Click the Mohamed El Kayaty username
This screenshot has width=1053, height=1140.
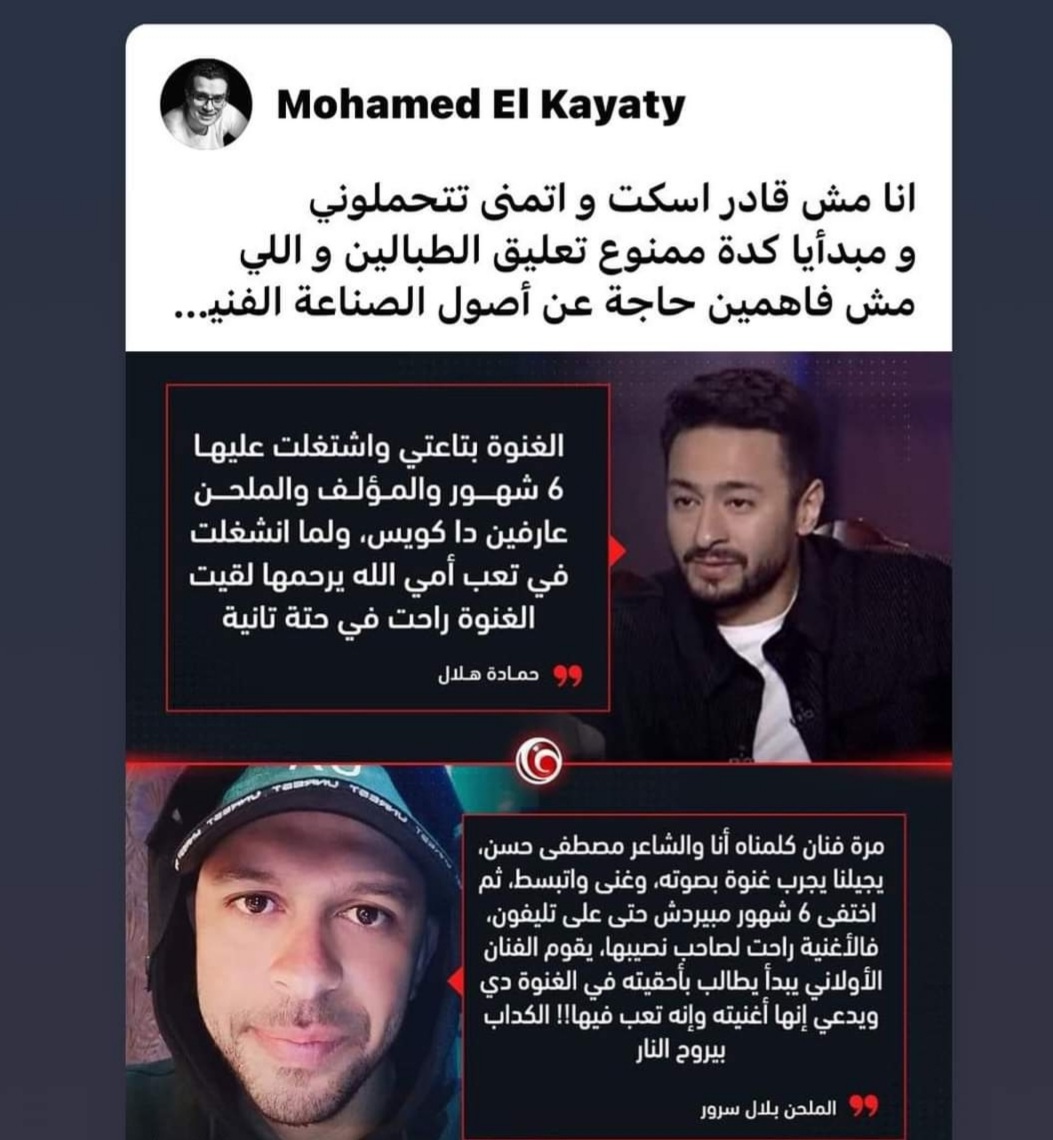pyautogui.click(x=481, y=105)
